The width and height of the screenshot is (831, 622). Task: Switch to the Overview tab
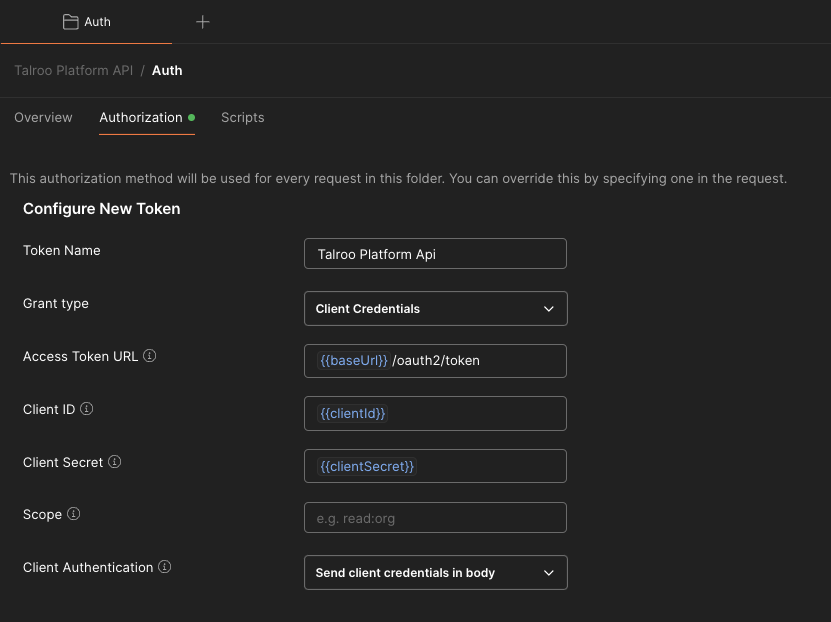(x=43, y=118)
